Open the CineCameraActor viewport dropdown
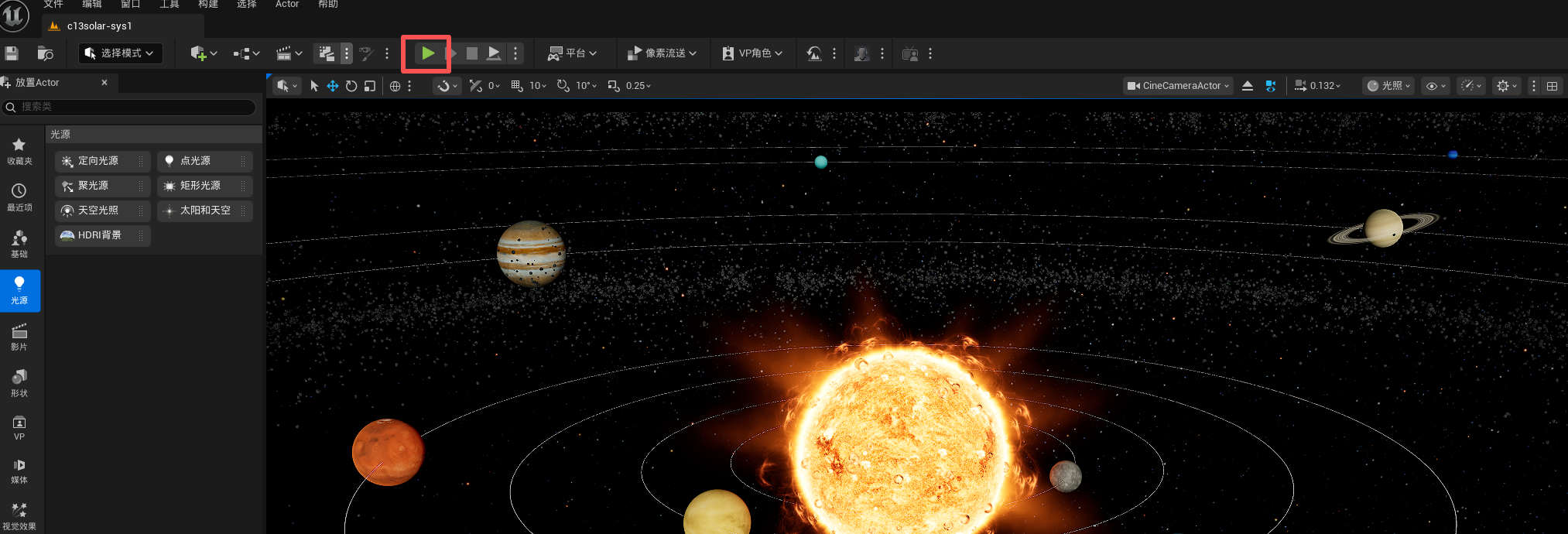1568x534 pixels. (1178, 86)
